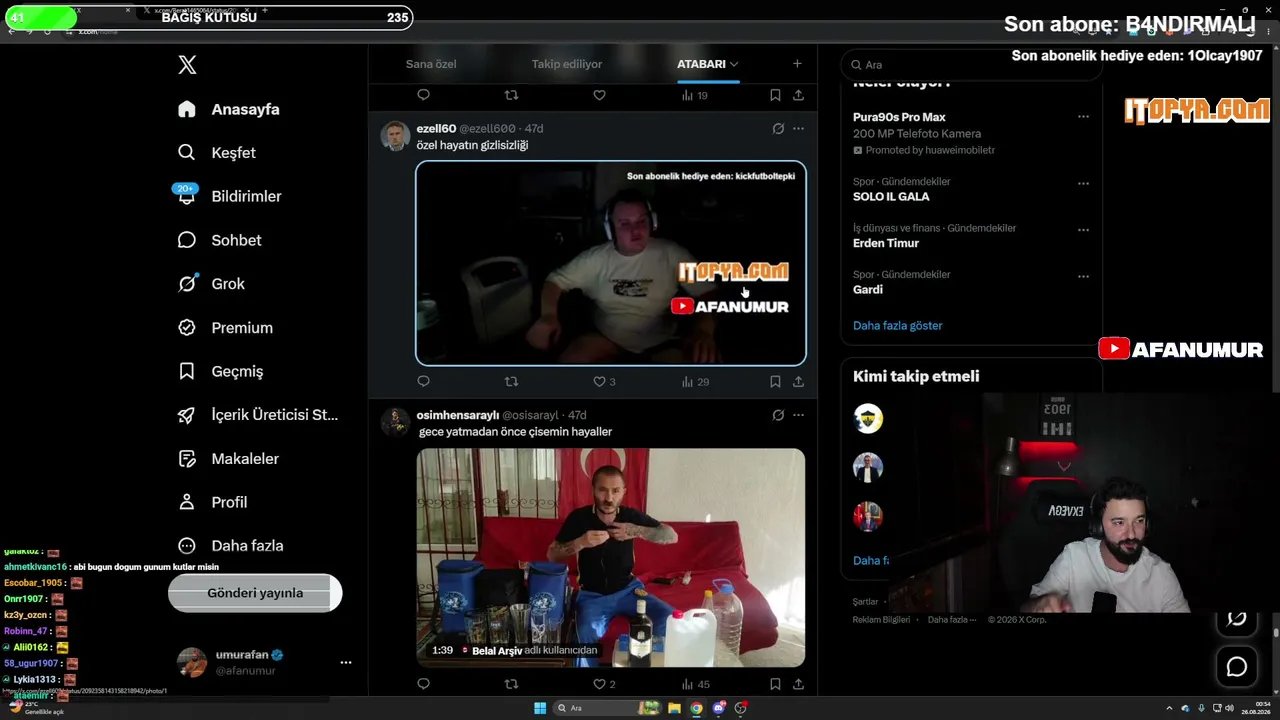Expand the ATABARI tab dropdown chevron

(x=734, y=64)
